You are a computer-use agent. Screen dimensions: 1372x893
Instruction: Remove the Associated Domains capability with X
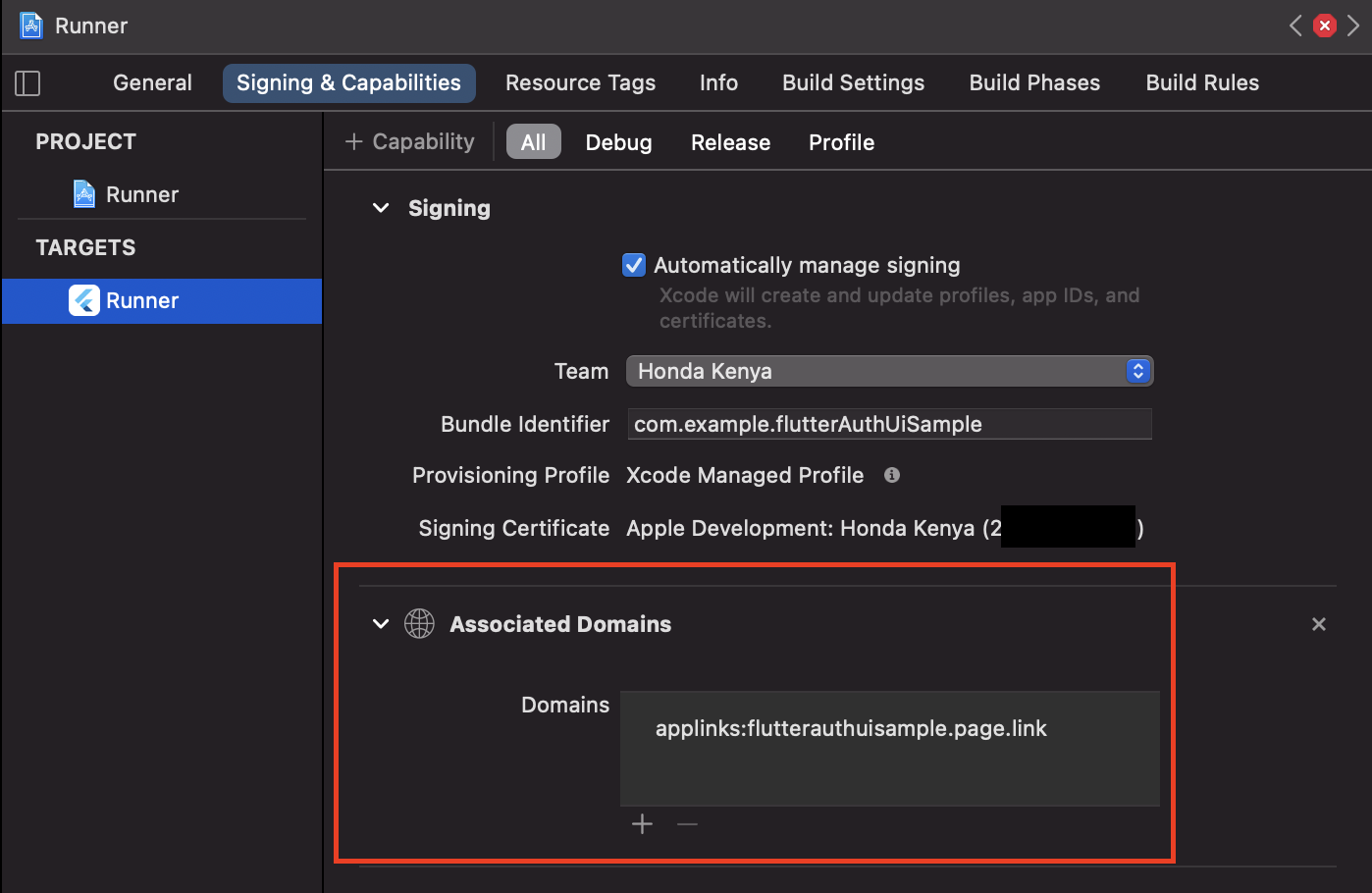tap(1319, 624)
